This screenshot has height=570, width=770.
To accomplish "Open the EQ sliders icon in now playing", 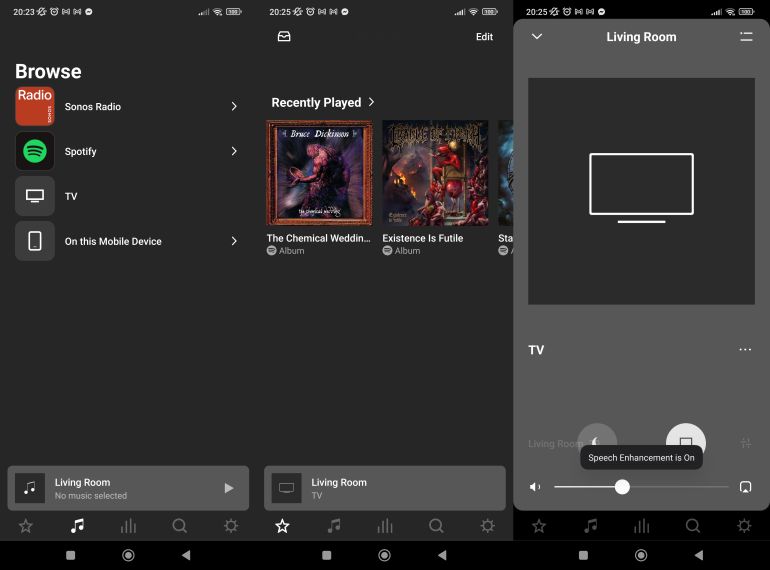I will tap(745, 443).
